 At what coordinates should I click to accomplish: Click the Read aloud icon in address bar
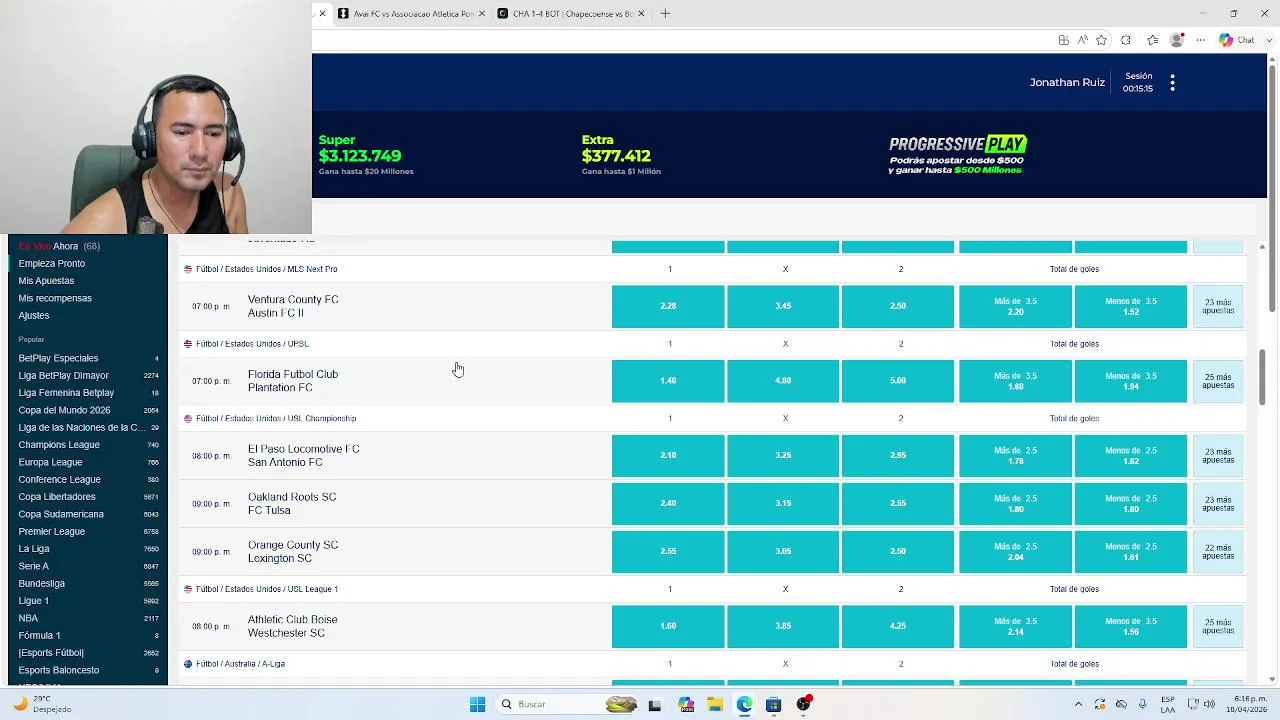click(x=1082, y=40)
